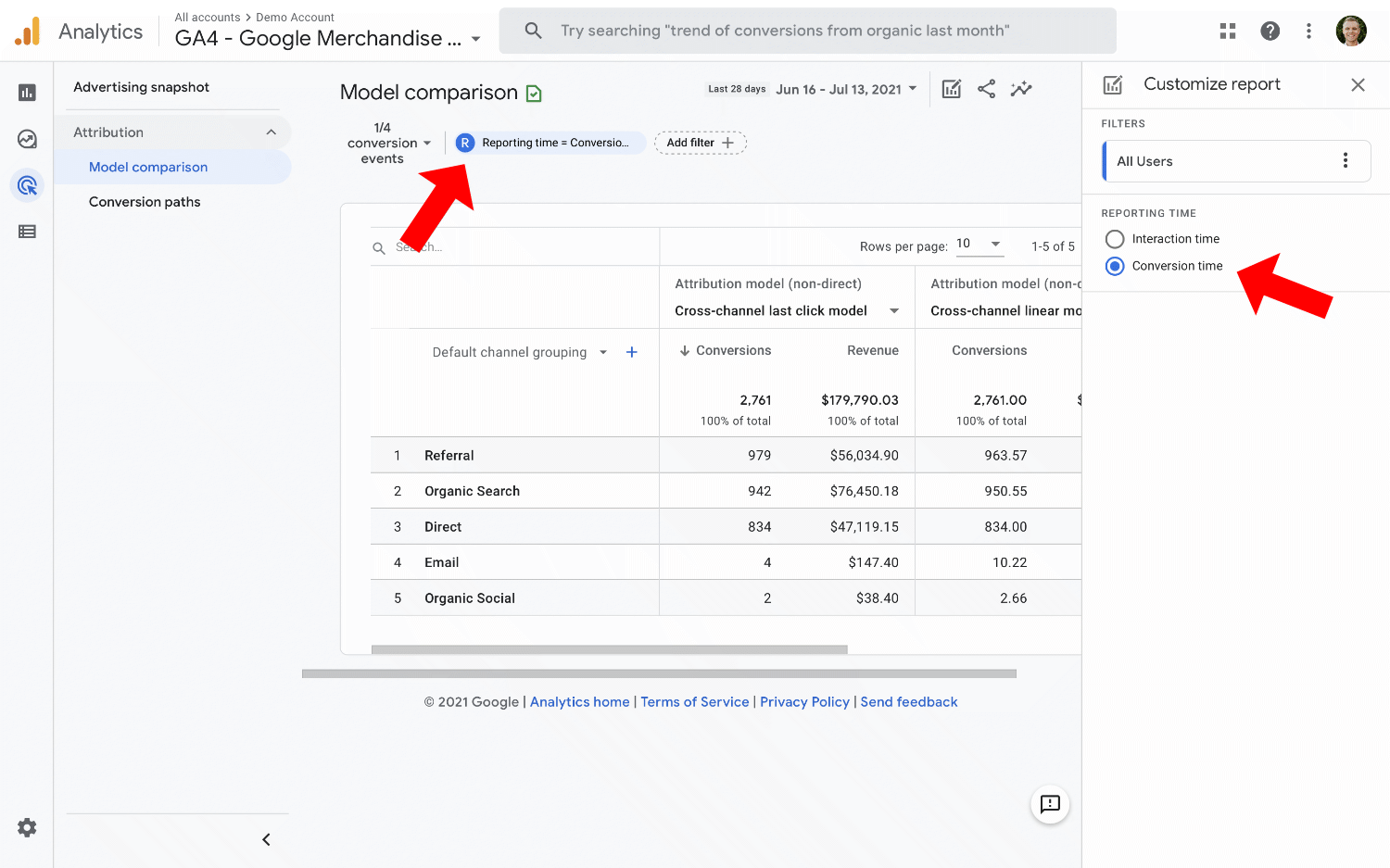Share this report
The image size is (1390, 868).
[x=987, y=89]
